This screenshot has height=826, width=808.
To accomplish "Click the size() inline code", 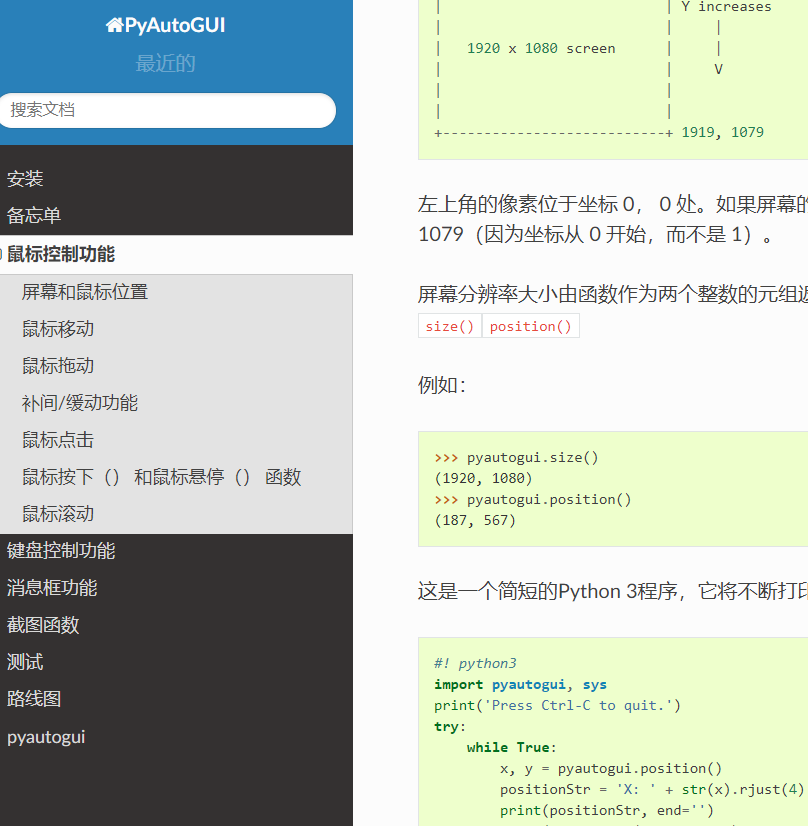I will [x=449, y=326].
